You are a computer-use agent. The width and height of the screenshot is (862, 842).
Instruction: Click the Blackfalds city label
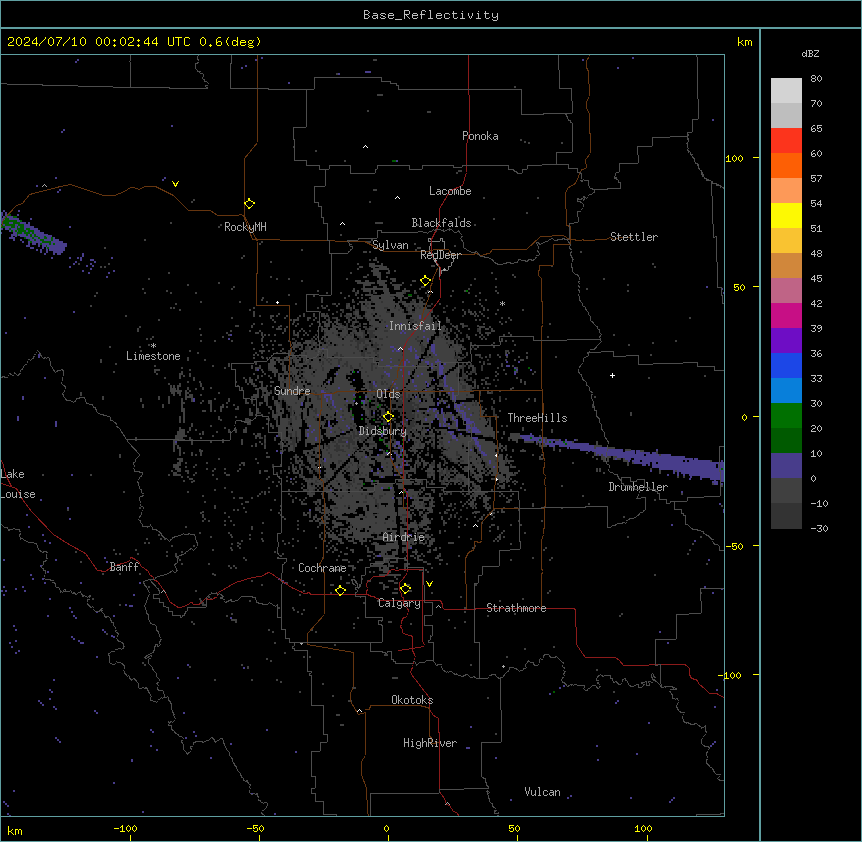(x=441, y=223)
